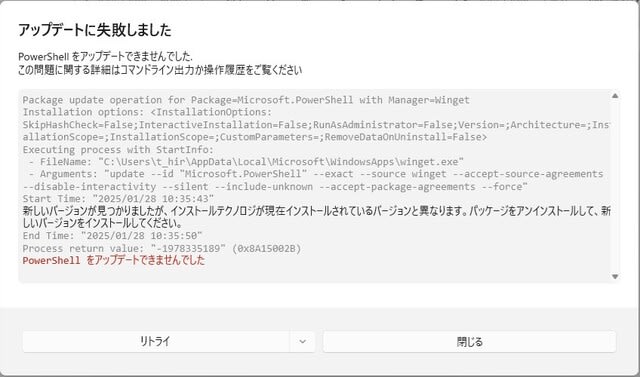The height and width of the screenshot is (377, 640).
Task: Click the red PowerShell update failed line
Action: point(113,260)
